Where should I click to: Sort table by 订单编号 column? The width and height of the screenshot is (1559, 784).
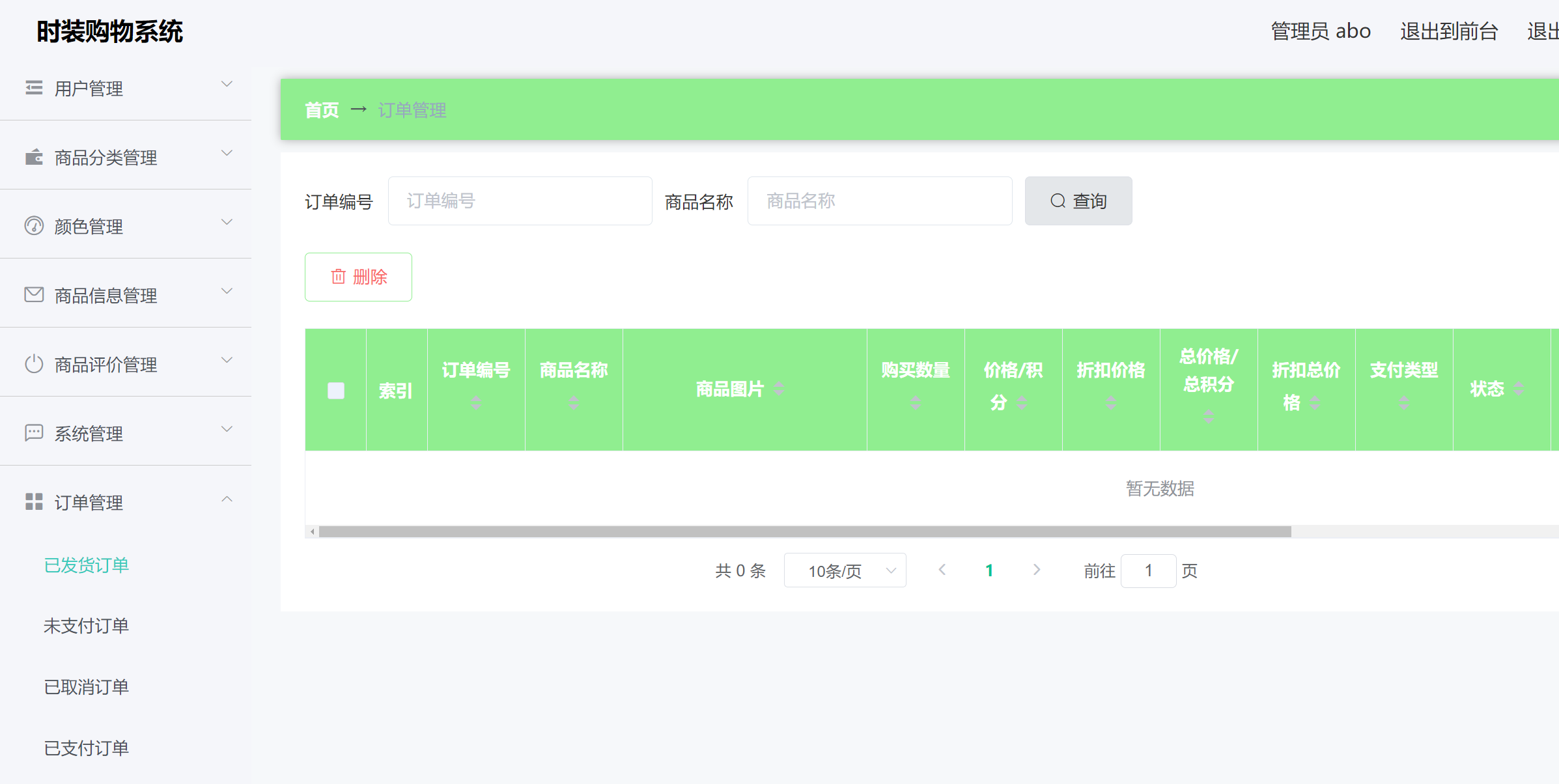click(x=476, y=402)
